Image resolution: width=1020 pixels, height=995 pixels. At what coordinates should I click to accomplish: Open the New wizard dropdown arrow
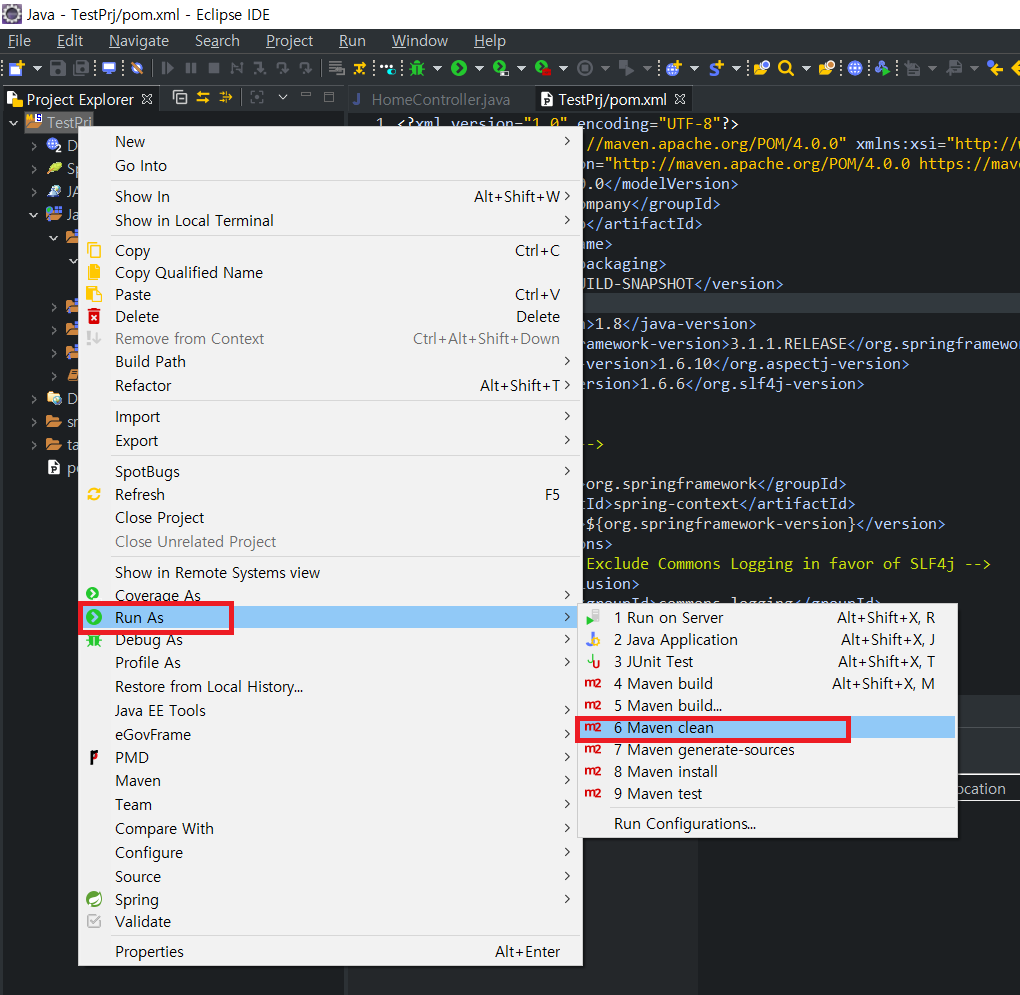pos(37,68)
